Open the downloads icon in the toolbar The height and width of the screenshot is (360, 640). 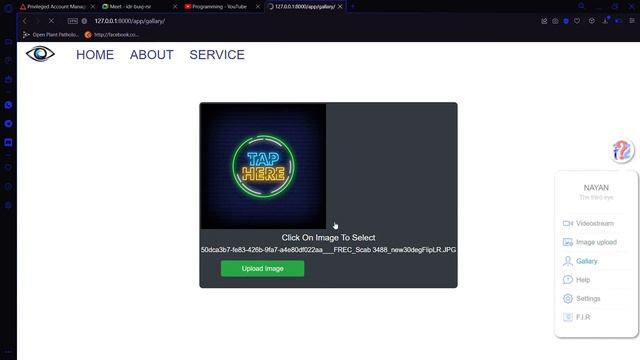pyautogui.click(x=605, y=20)
